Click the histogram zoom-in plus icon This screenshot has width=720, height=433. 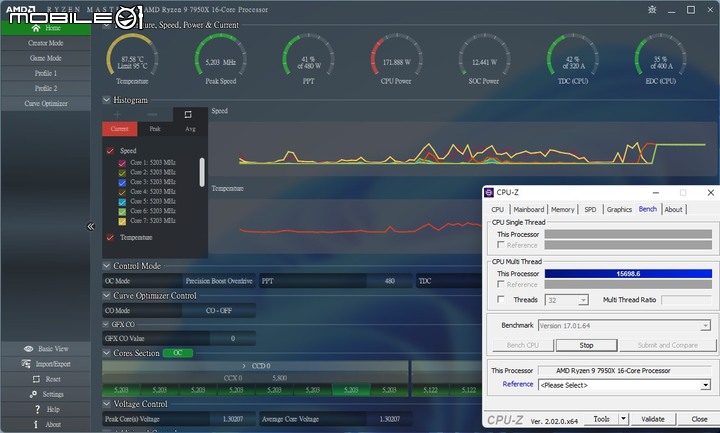(x=117, y=114)
